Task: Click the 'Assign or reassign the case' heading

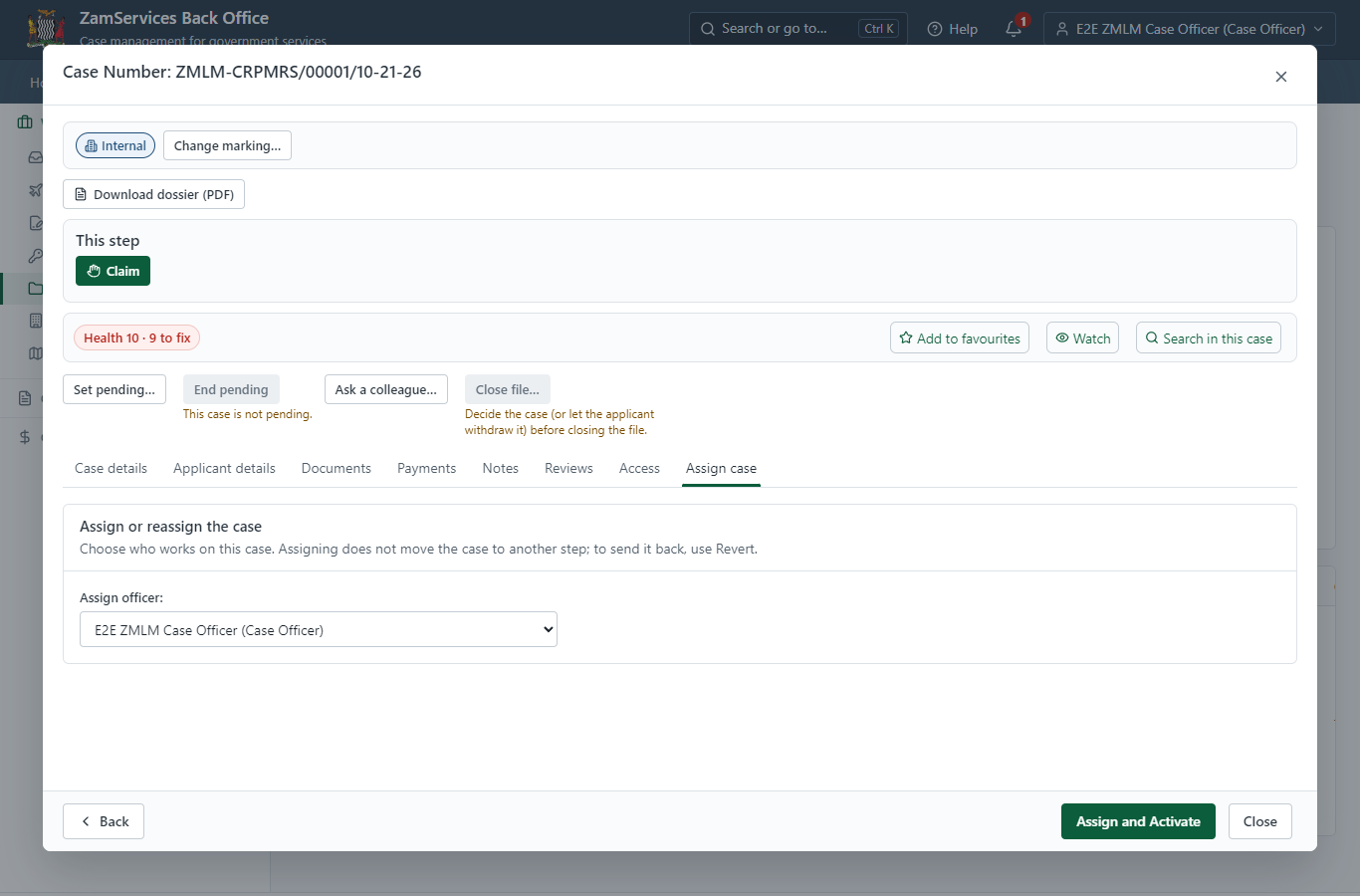Action: click(170, 527)
